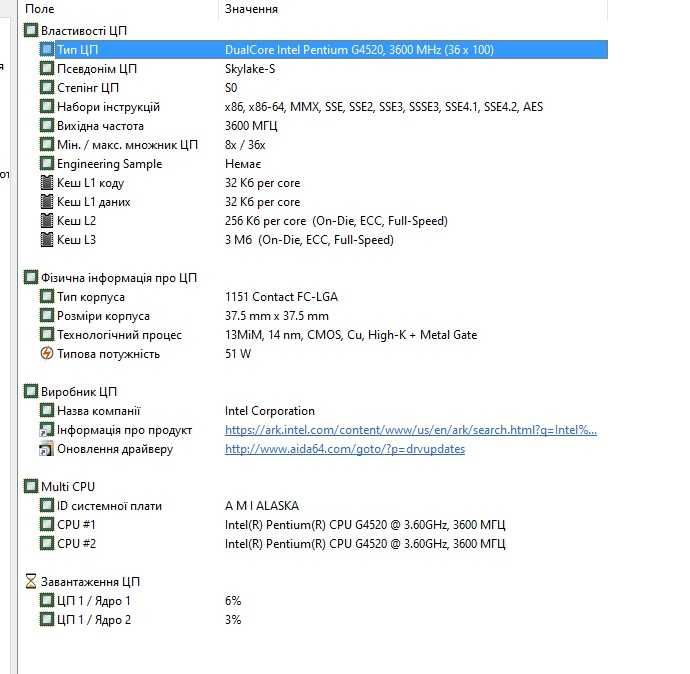Click the icon next to Multi CPU
This screenshot has width=690, height=674.
point(31,487)
